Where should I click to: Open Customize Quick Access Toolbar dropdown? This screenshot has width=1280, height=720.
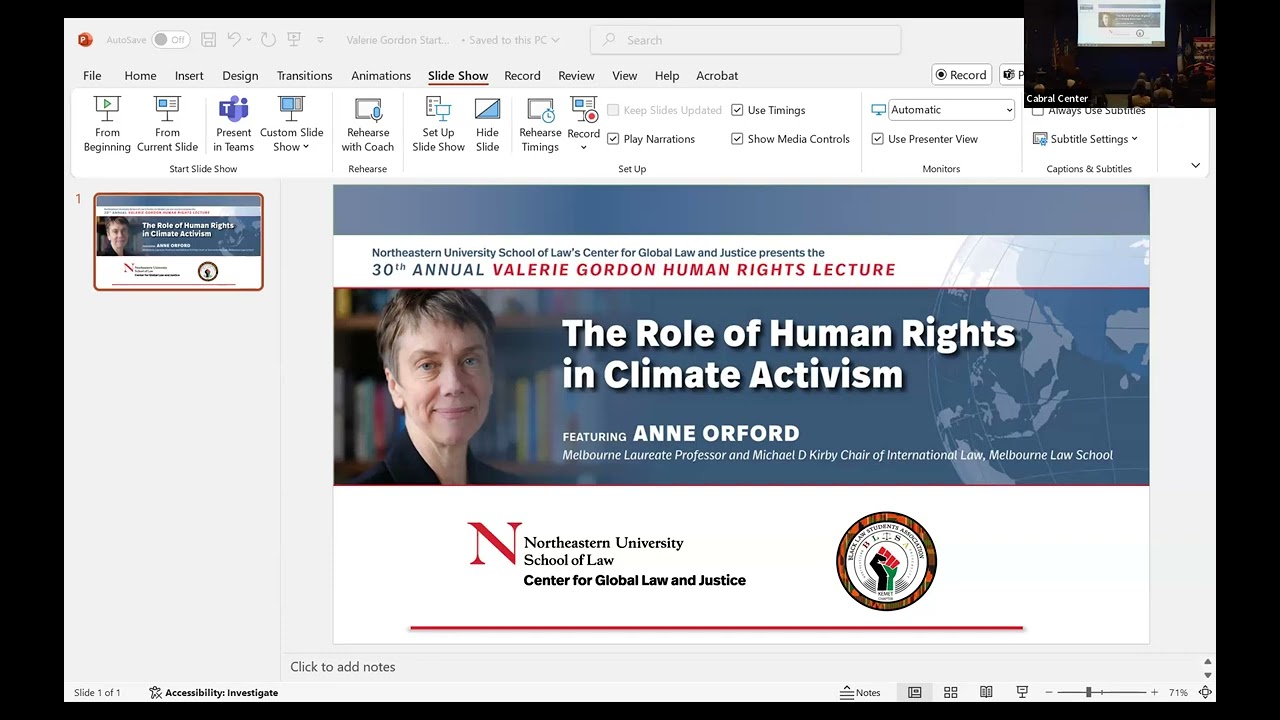point(320,40)
